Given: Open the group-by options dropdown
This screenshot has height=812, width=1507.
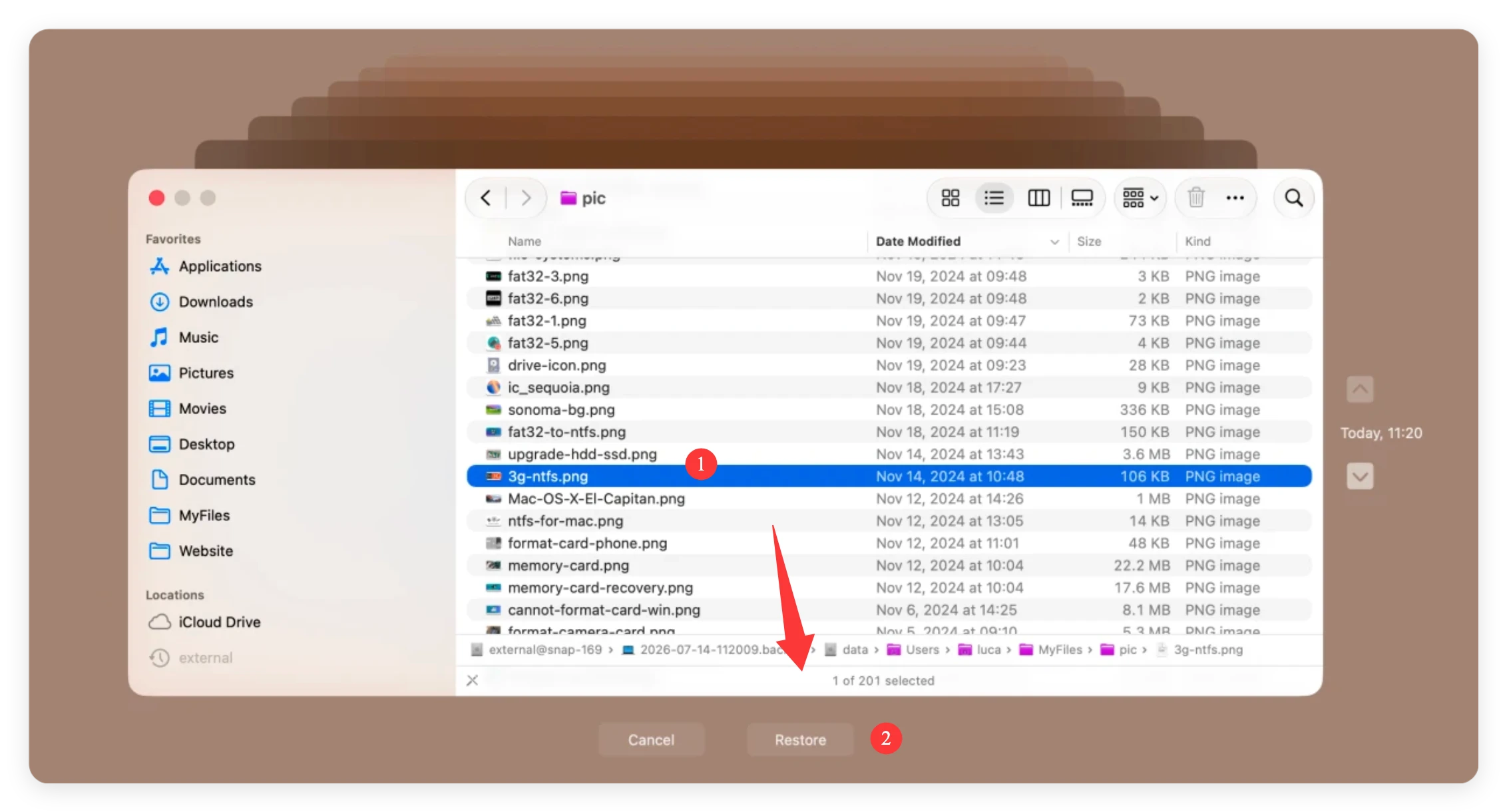Looking at the screenshot, I should (x=1140, y=198).
